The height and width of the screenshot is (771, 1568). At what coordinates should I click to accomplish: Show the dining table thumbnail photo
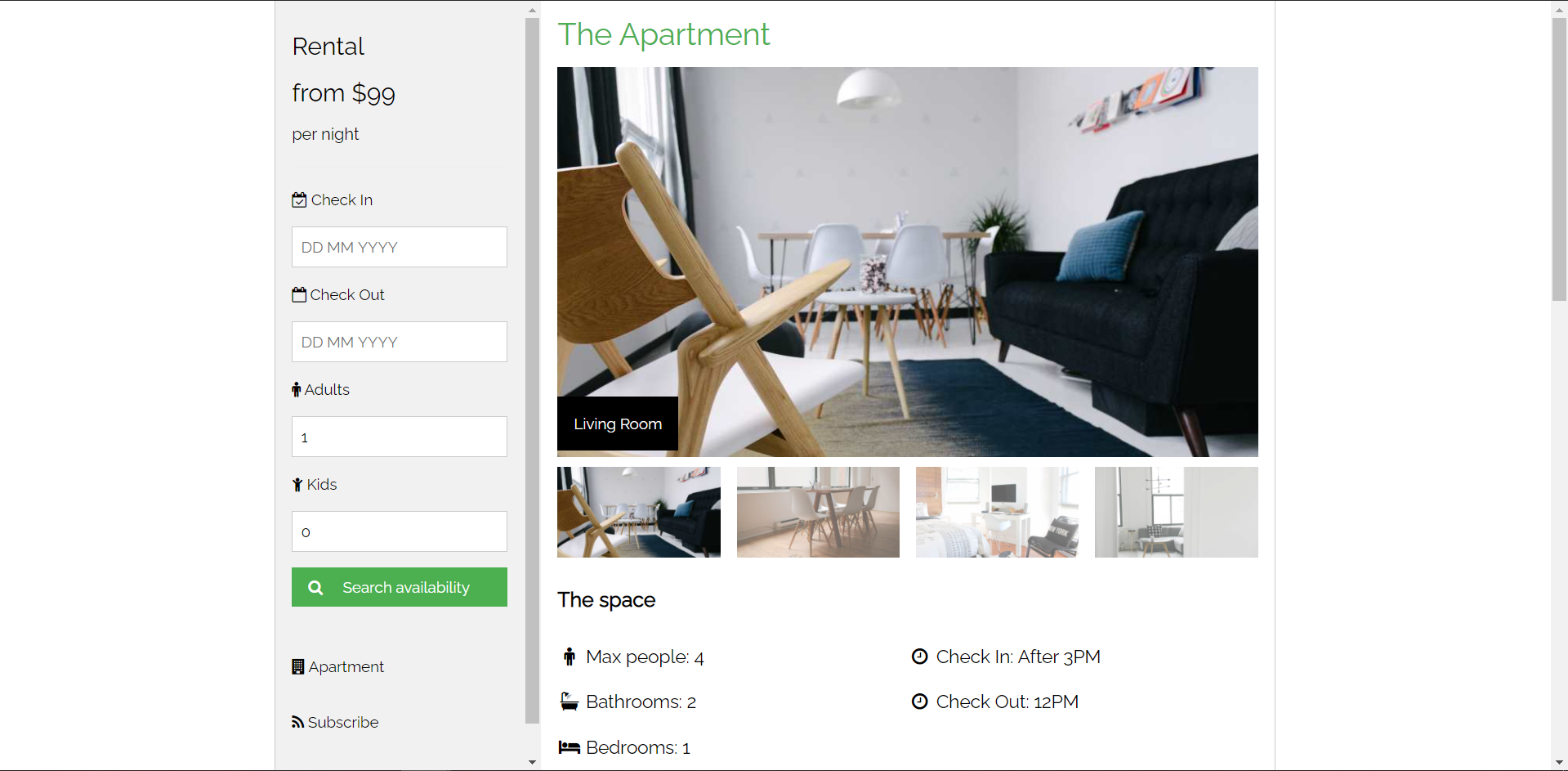tap(818, 512)
